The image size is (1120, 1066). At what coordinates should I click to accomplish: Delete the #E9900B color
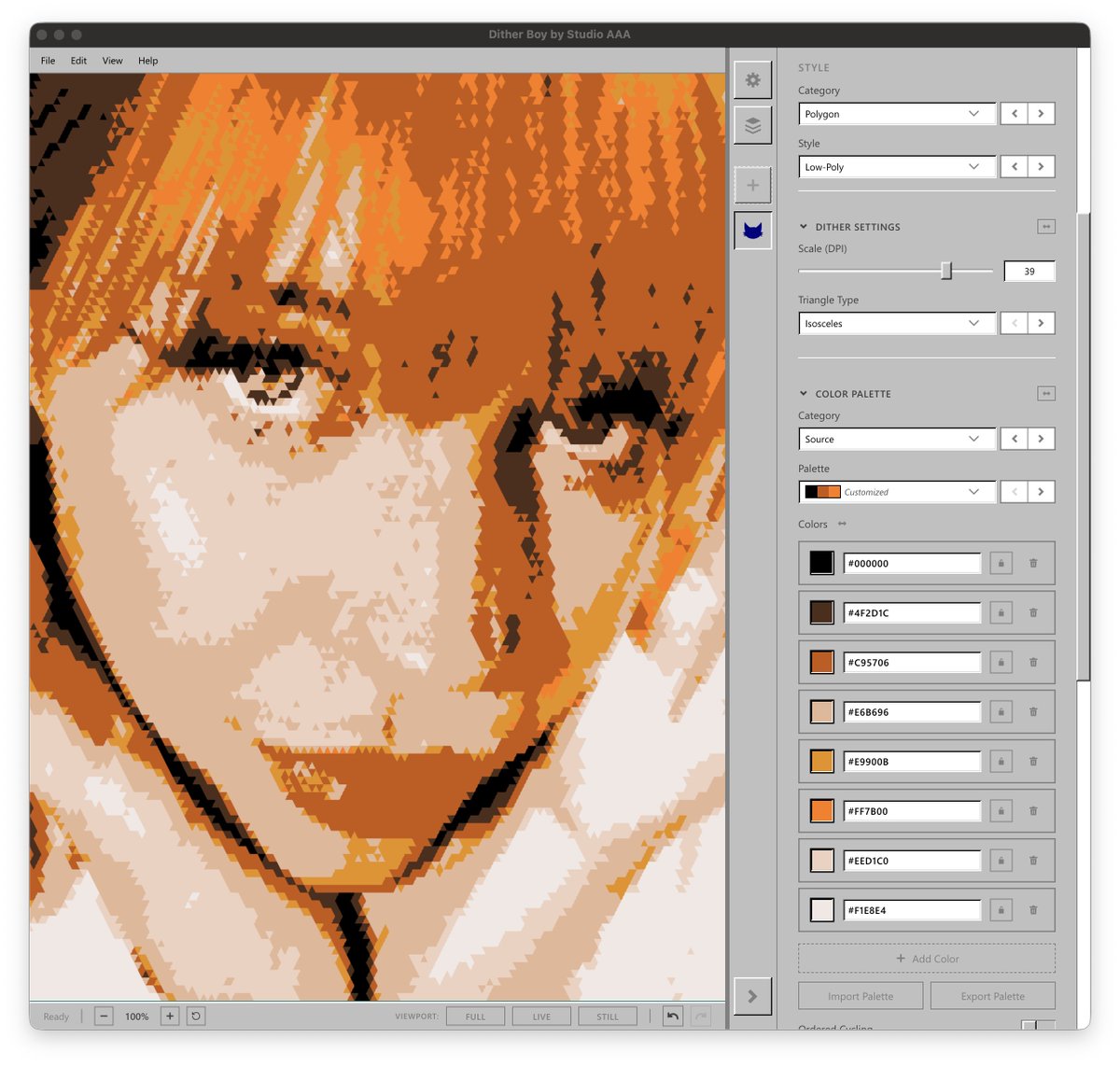(x=1033, y=761)
